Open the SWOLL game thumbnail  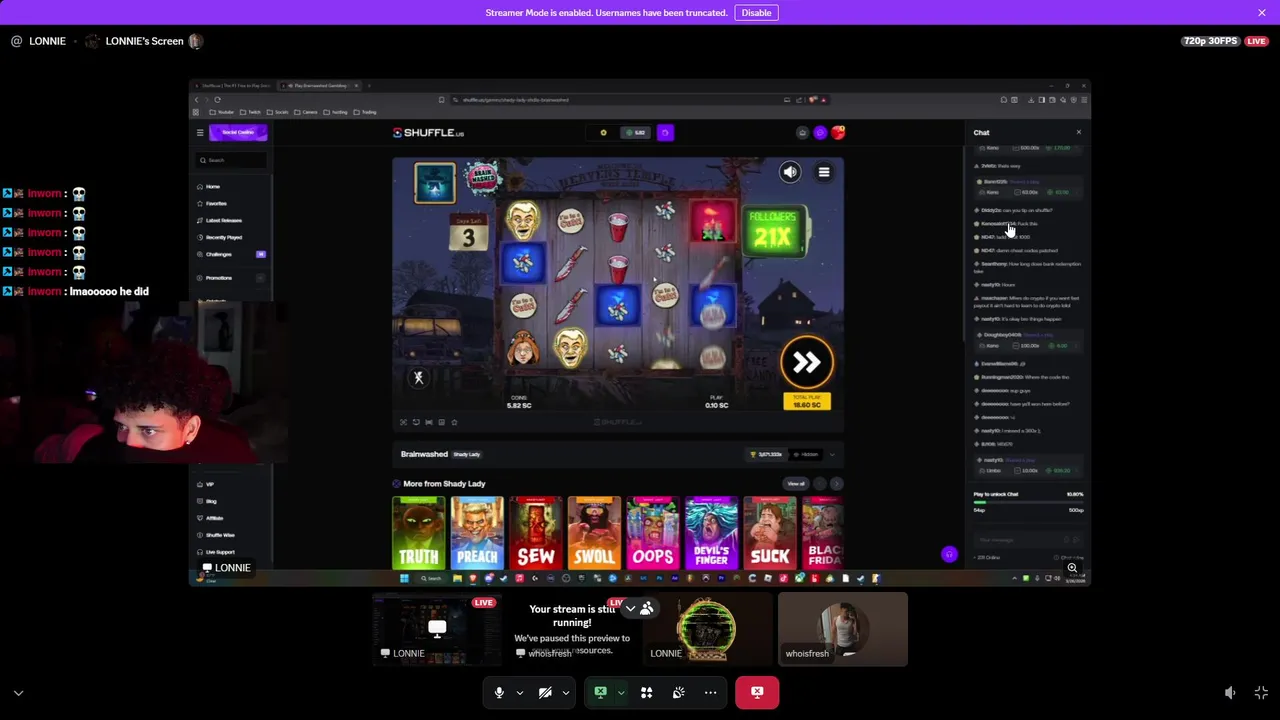point(595,533)
